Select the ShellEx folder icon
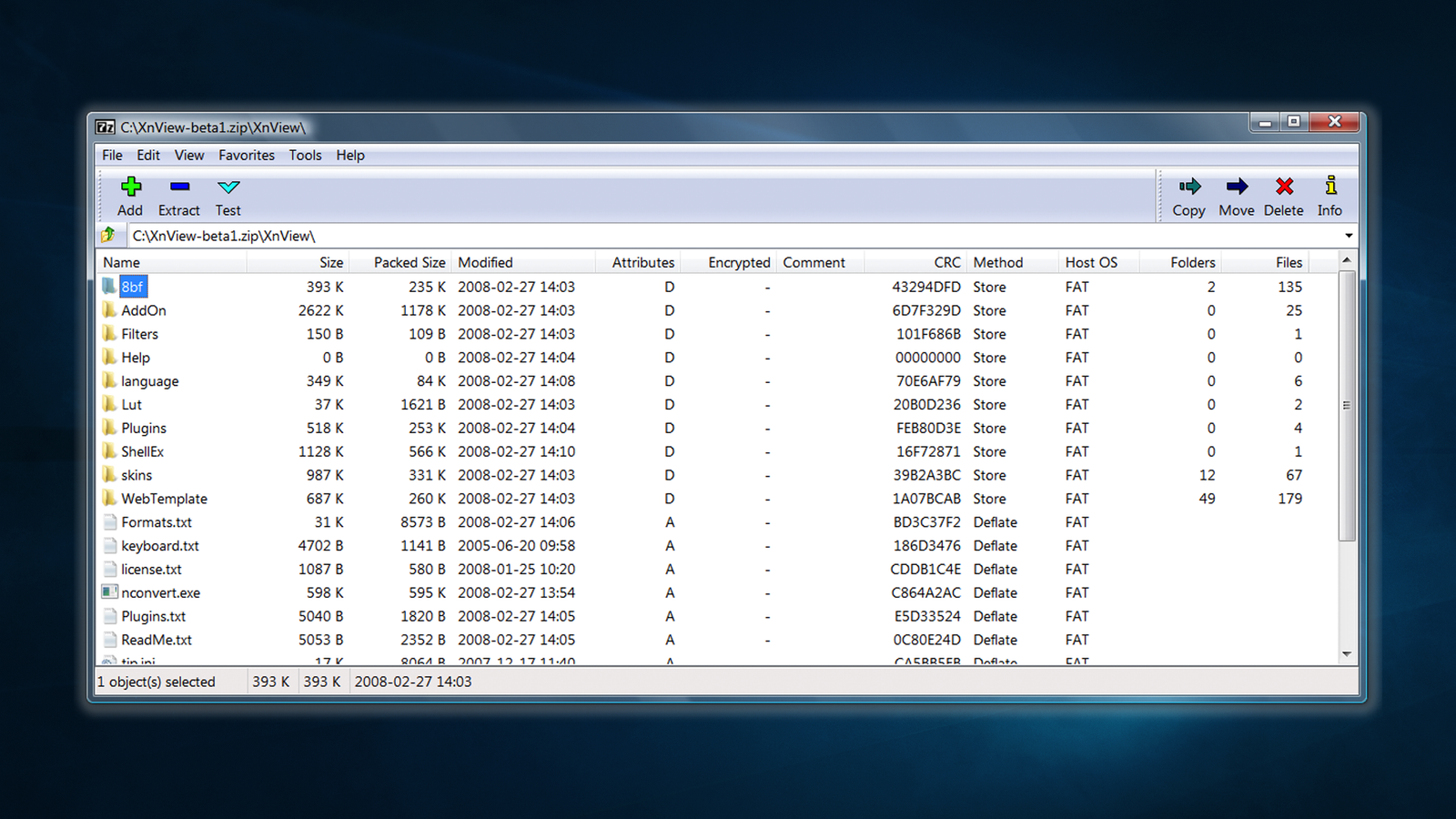Viewport: 1456px width, 819px height. (109, 451)
